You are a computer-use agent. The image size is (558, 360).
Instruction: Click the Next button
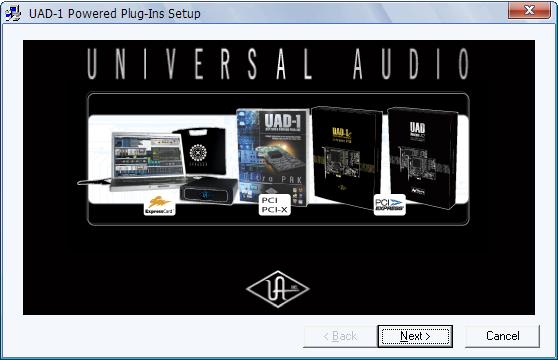click(x=415, y=336)
